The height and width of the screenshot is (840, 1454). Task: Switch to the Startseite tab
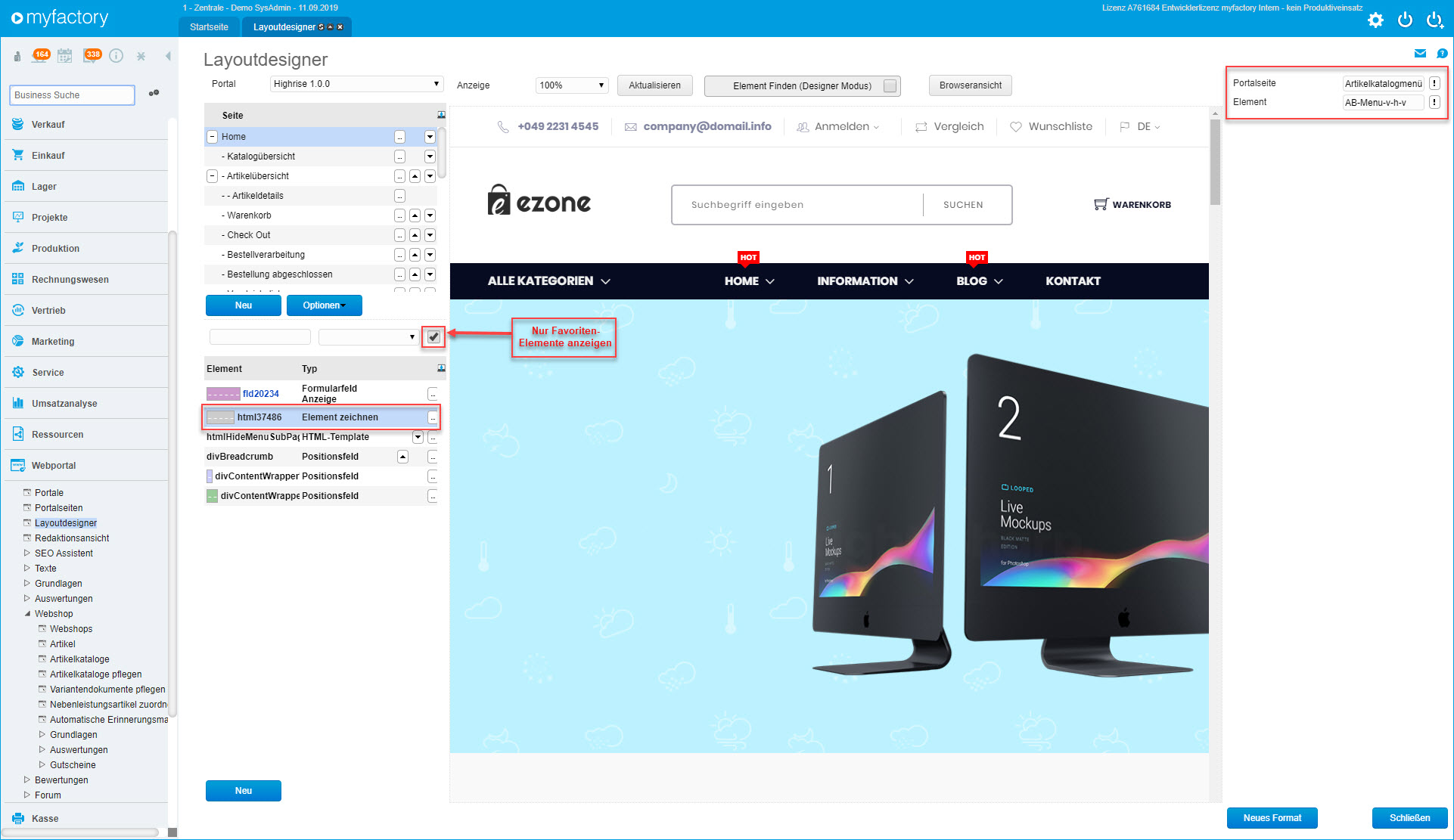(209, 27)
